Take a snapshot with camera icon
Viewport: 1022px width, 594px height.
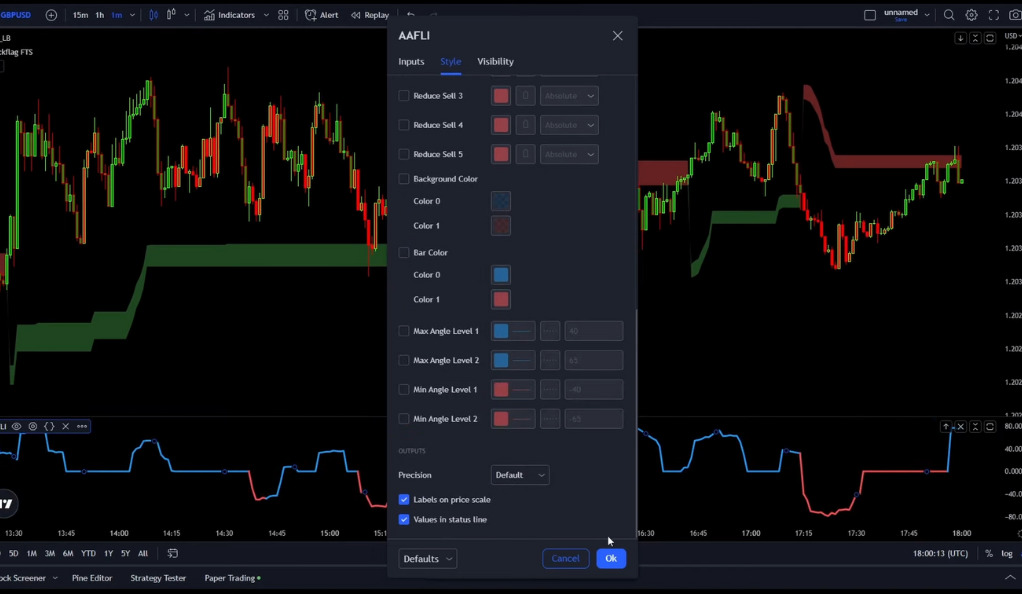(x=1015, y=15)
